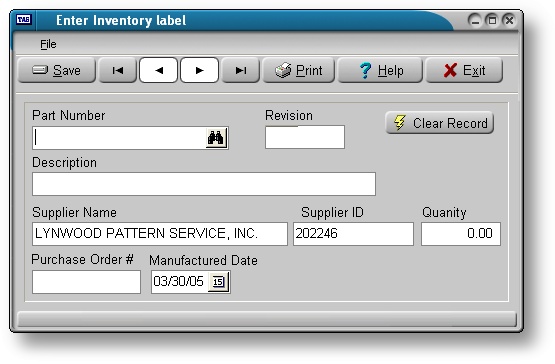The height and width of the screenshot is (364, 555).
Task: Maximize the Enter Inventory label window
Action: pyautogui.click(x=492, y=20)
